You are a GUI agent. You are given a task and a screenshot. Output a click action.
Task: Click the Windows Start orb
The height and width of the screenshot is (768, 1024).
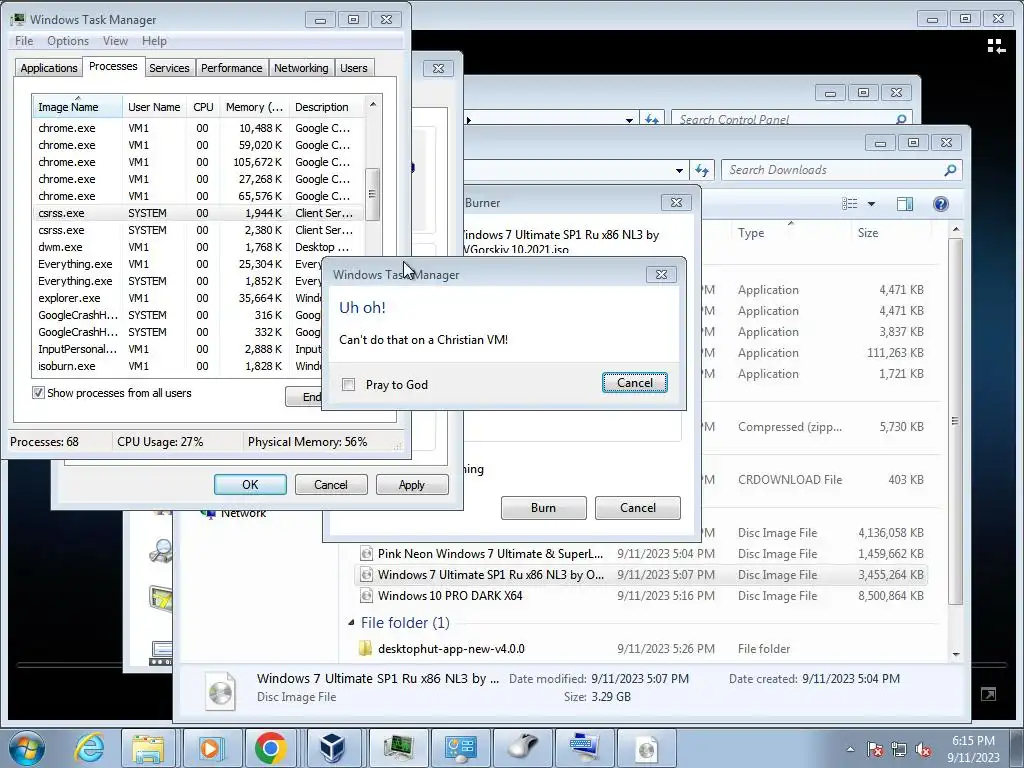click(x=27, y=748)
